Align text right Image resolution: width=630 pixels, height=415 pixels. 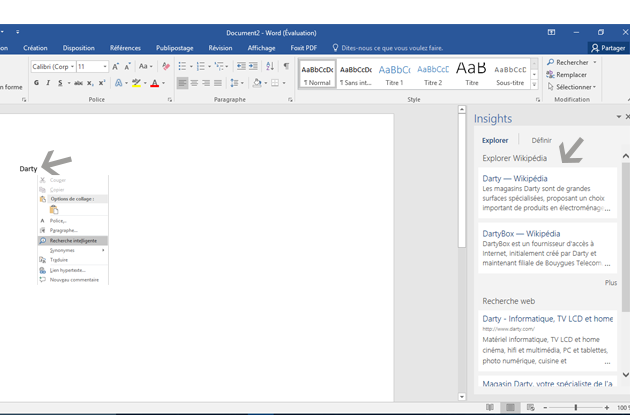(x=206, y=83)
